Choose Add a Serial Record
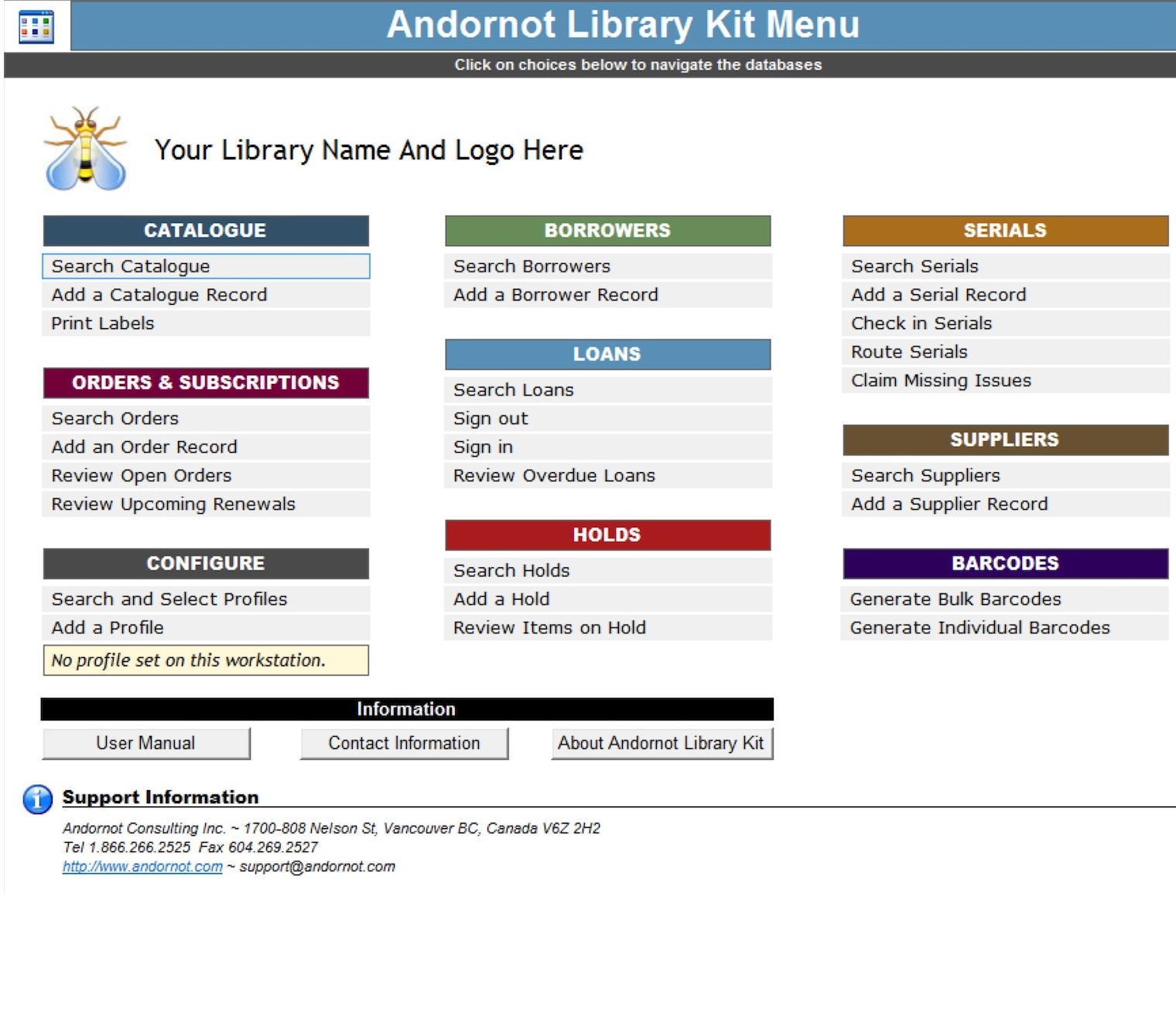 (1006, 295)
